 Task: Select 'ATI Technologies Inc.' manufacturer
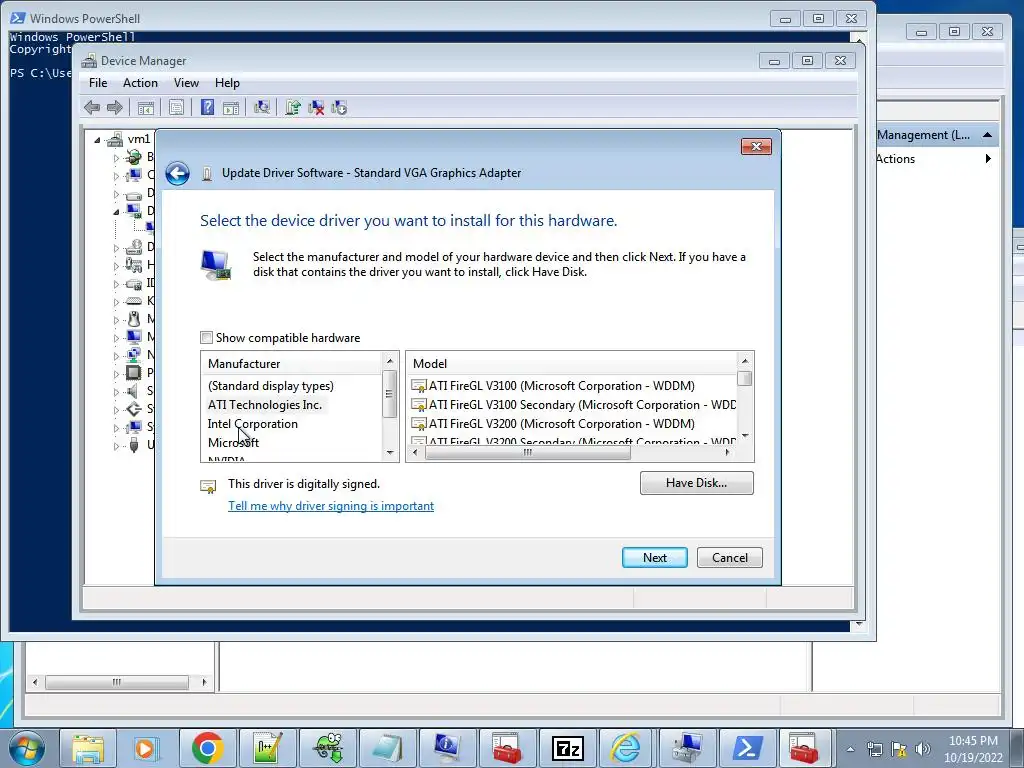tap(264, 405)
